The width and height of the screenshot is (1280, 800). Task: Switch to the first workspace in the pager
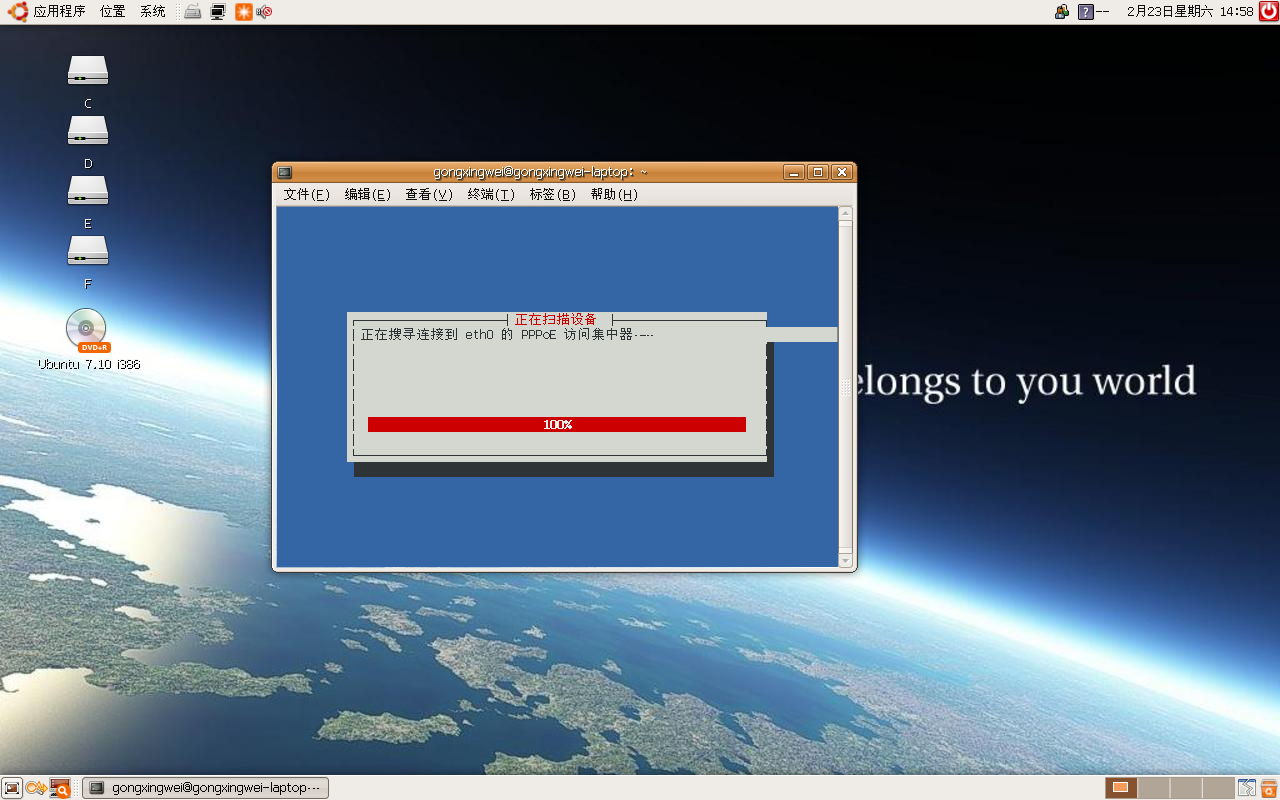(x=1121, y=788)
